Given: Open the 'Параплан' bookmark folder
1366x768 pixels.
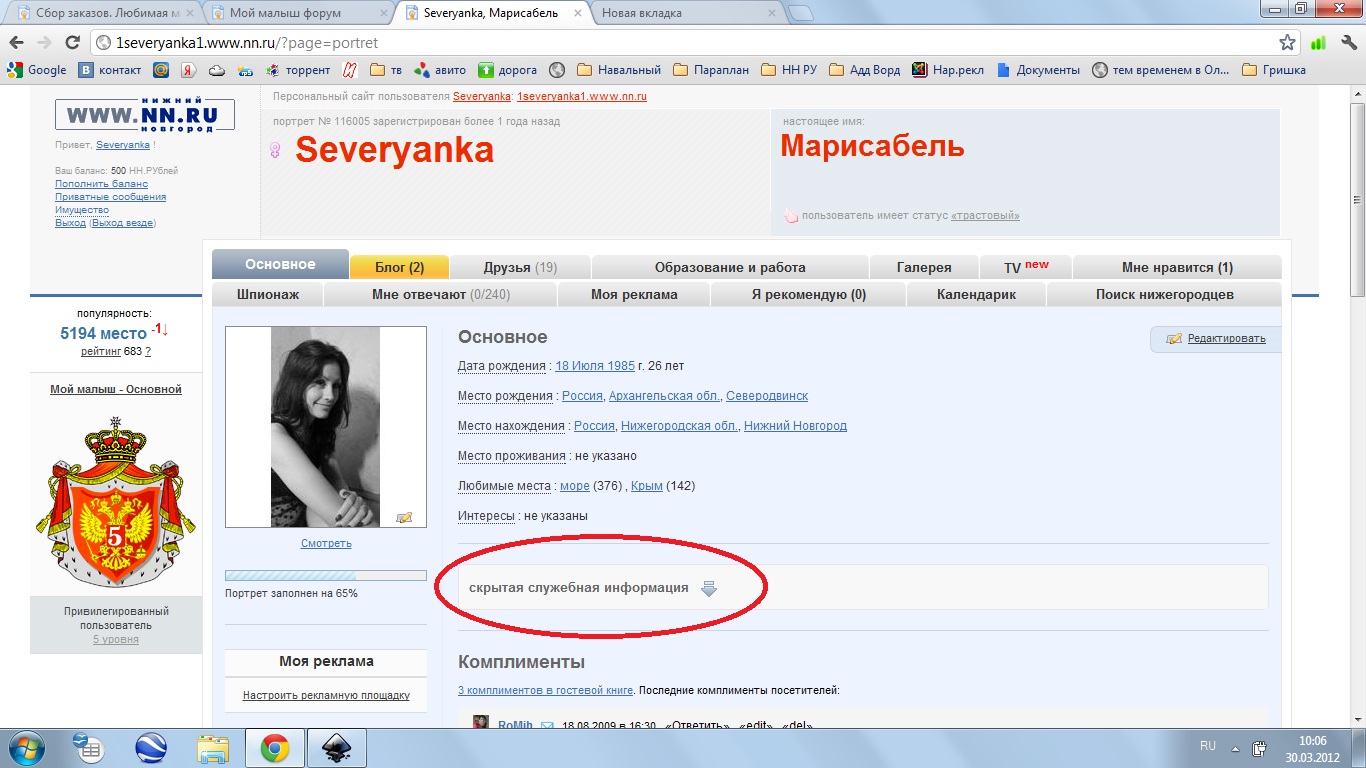Looking at the screenshot, I should pyautogui.click(x=711, y=70).
